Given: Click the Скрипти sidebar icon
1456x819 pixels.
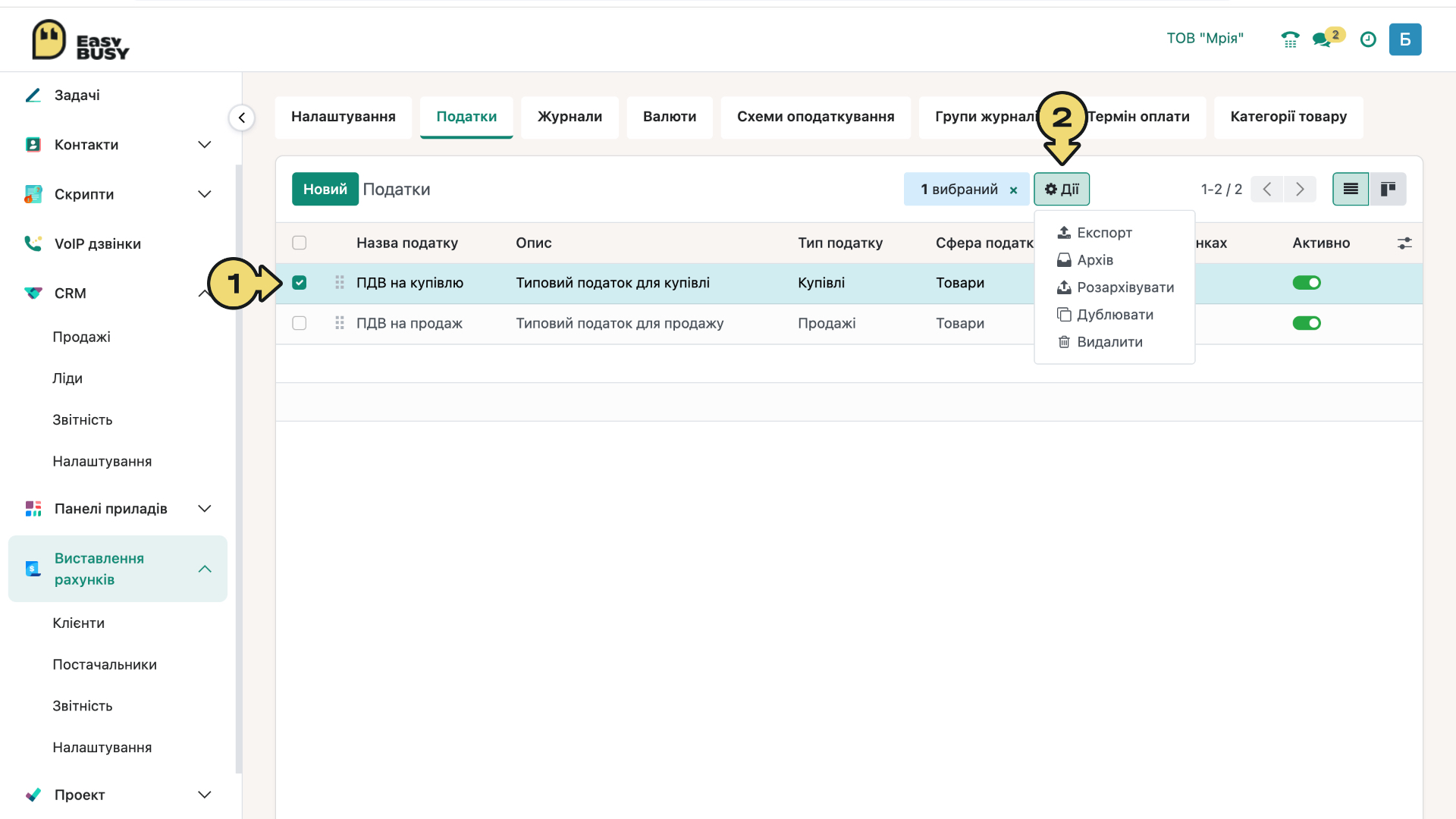Looking at the screenshot, I should 33,194.
